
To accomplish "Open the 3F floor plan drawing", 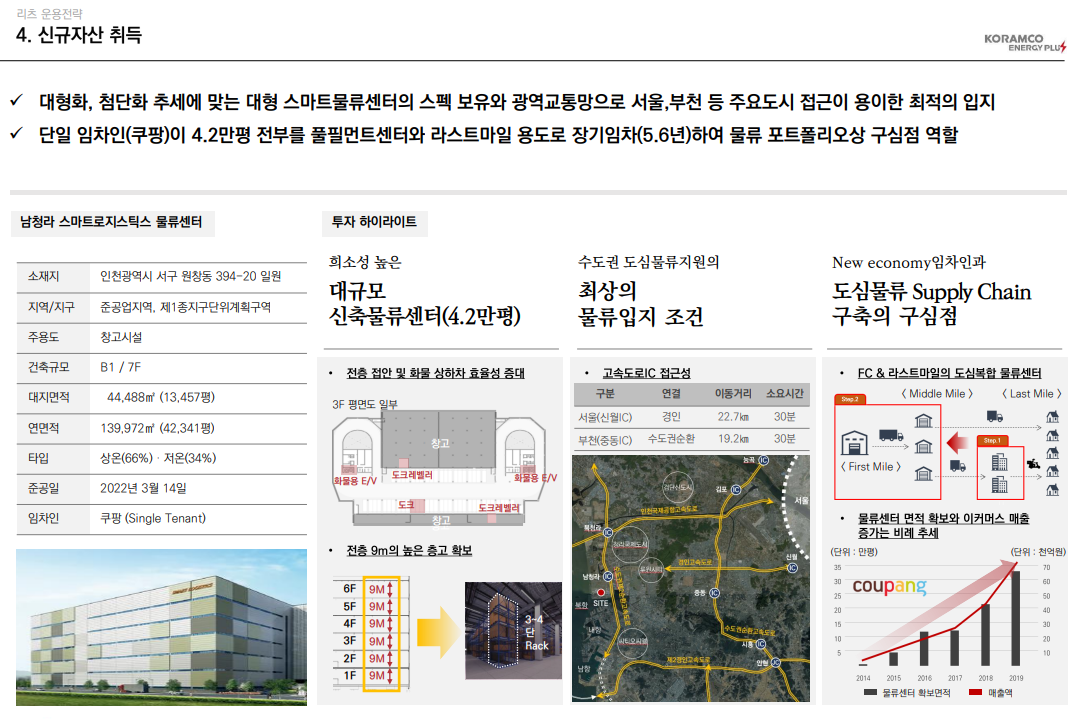I will [x=439, y=468].
